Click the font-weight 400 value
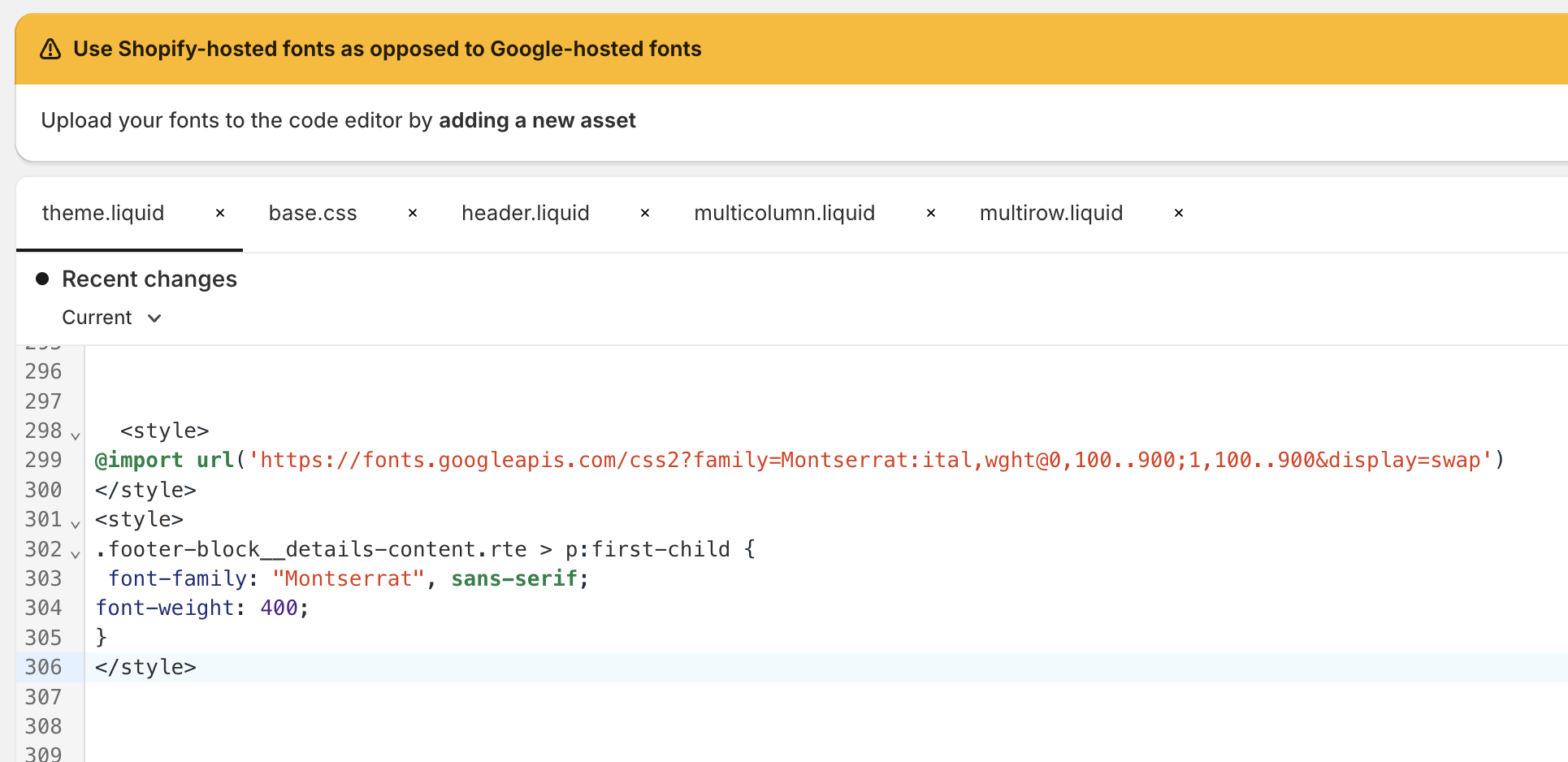1568x762 pixels. click(x=279, y=608)
